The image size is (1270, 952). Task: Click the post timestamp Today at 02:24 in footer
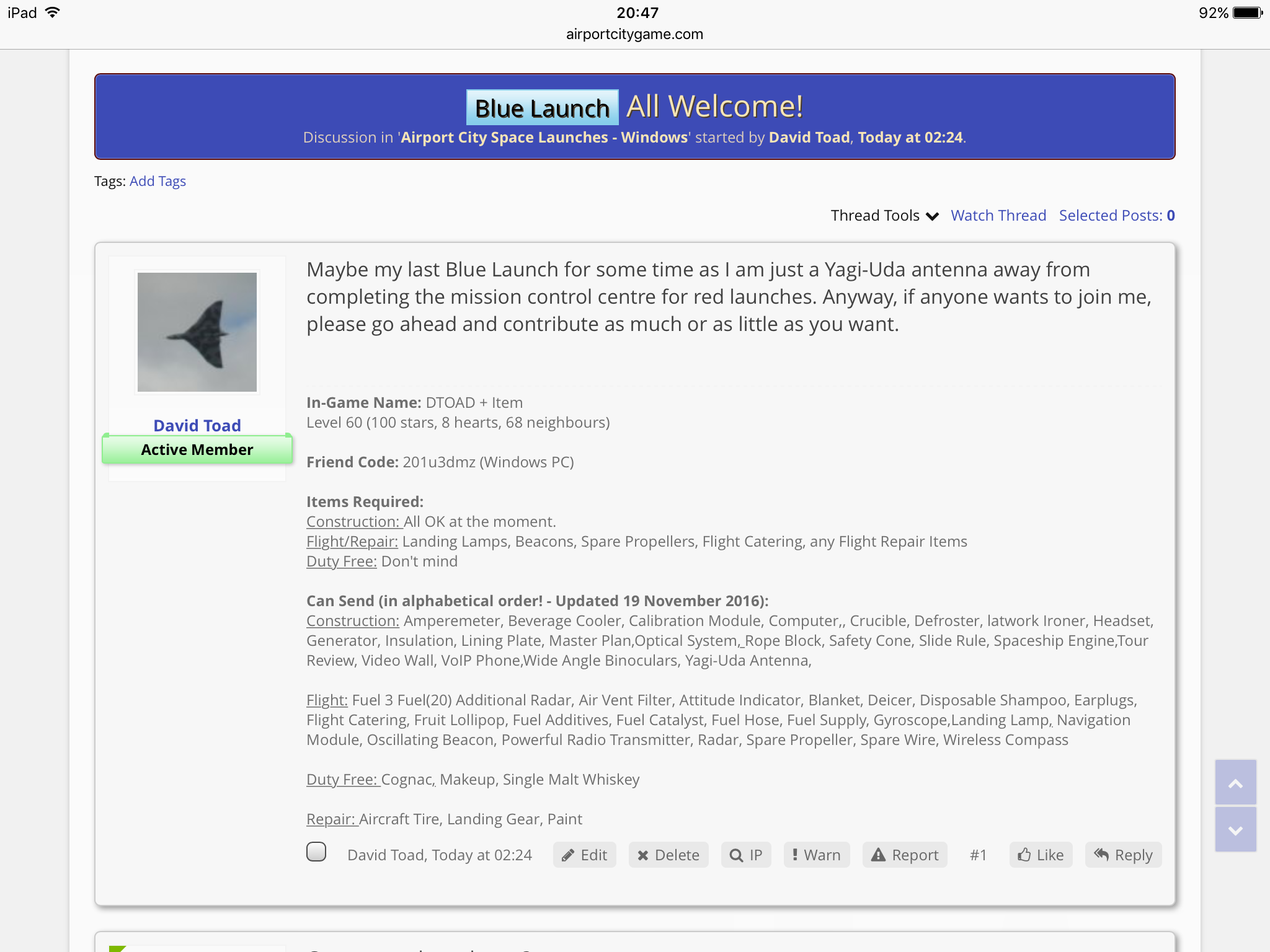(482, 855)
